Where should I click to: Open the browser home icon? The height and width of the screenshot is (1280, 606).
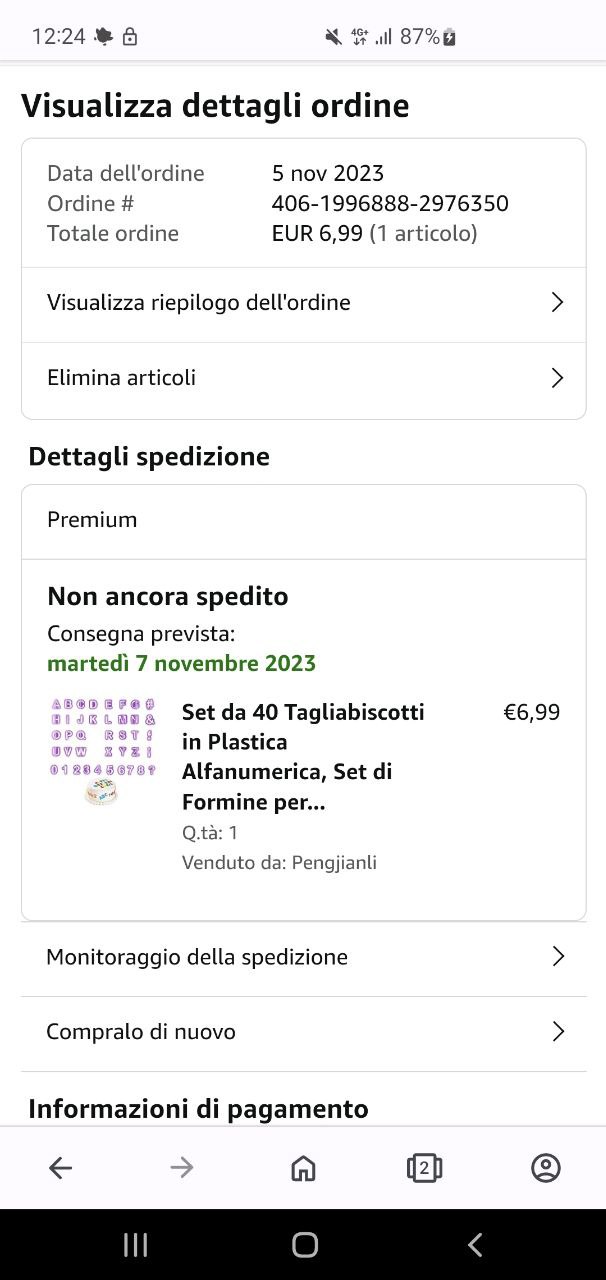[x=303, y=1167]
